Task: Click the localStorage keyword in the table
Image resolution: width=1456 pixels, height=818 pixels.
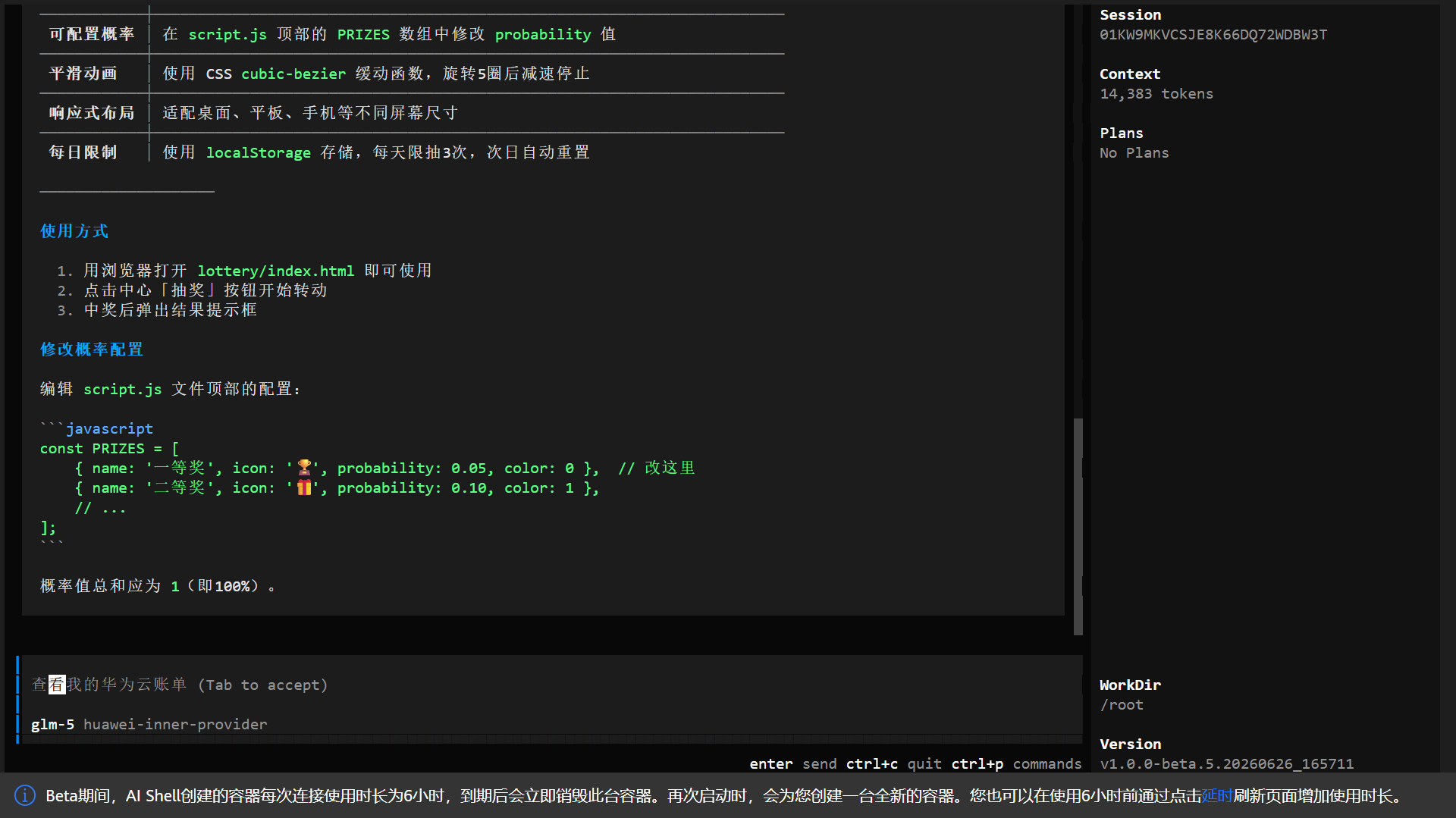Action: pos(259,152)
